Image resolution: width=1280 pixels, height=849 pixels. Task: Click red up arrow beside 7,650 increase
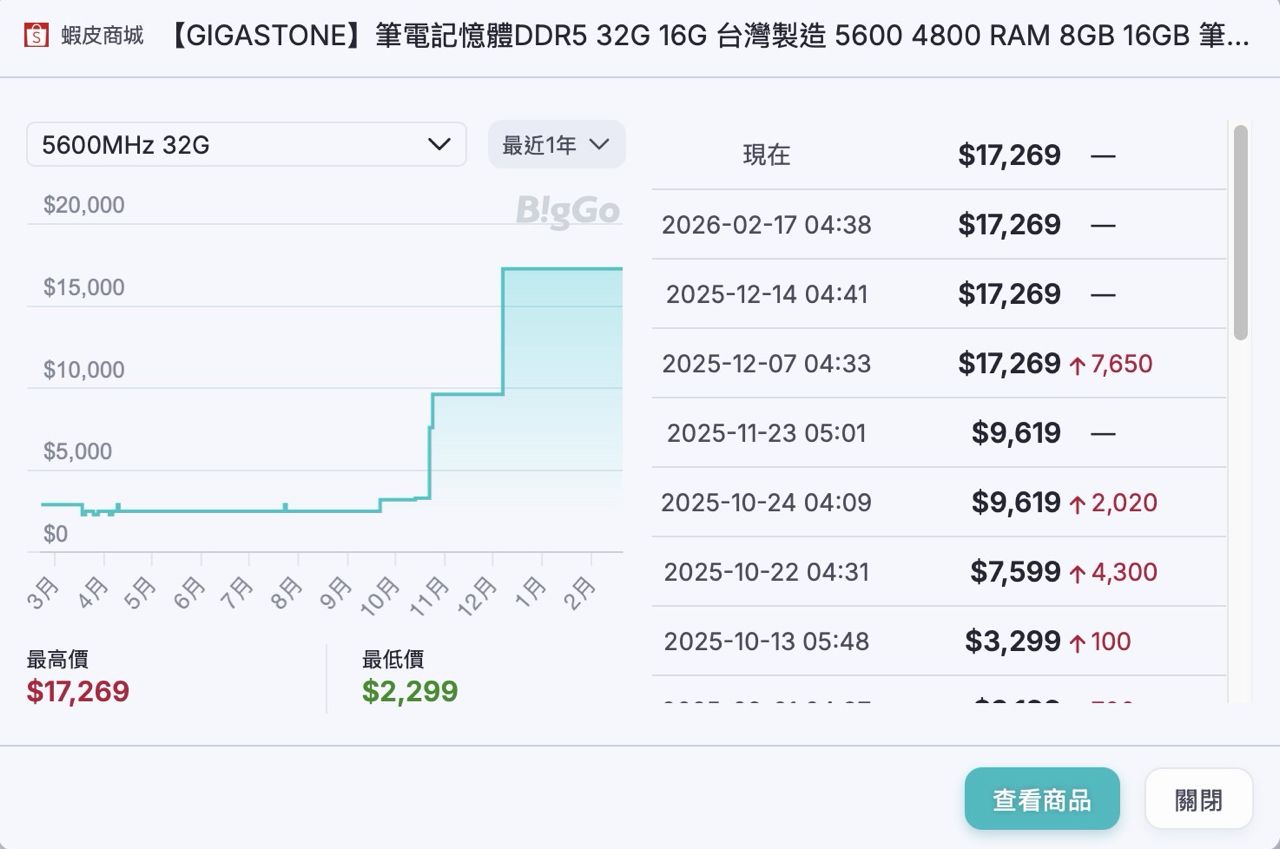(x=1077, y=365)
